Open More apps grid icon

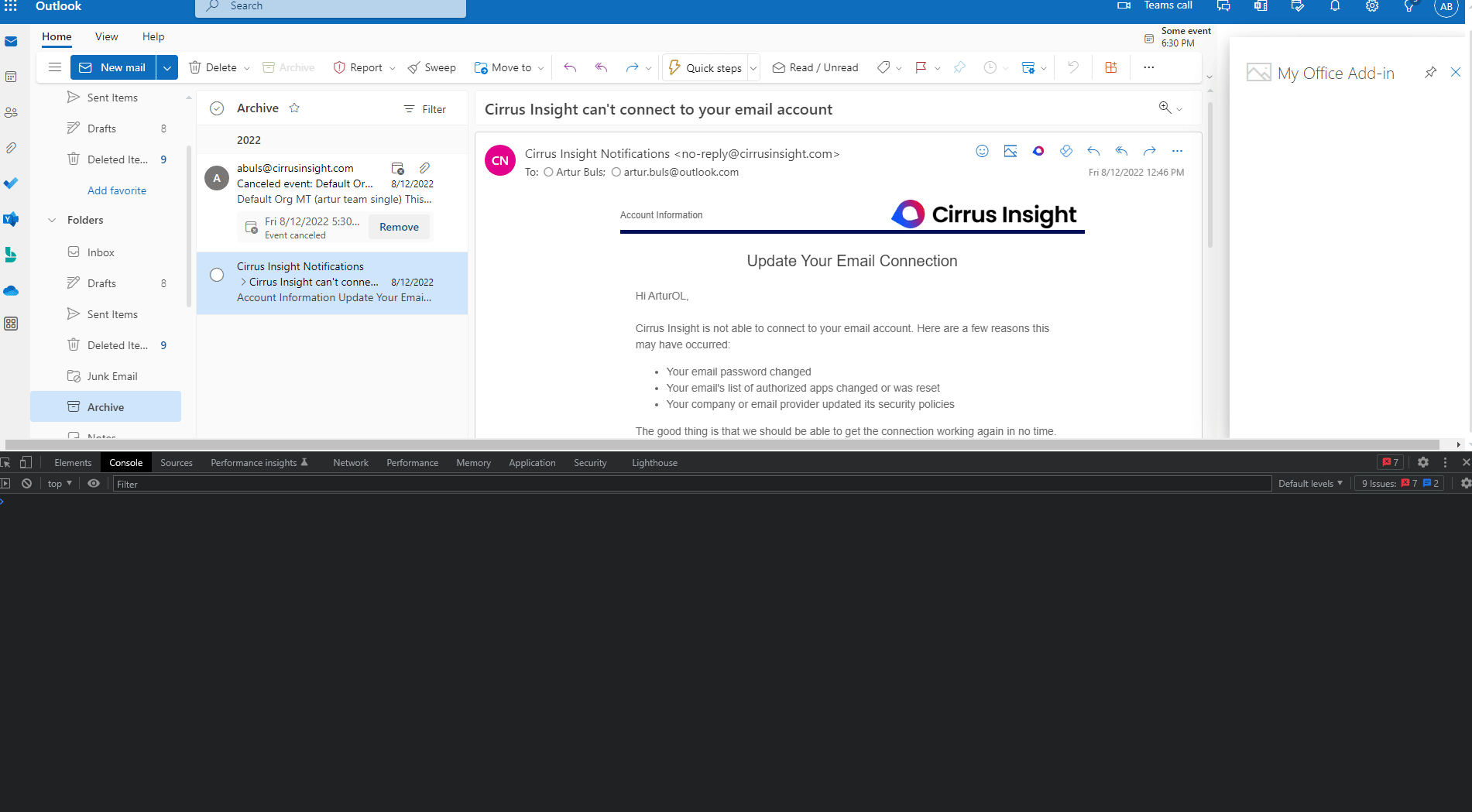point(11,324)
